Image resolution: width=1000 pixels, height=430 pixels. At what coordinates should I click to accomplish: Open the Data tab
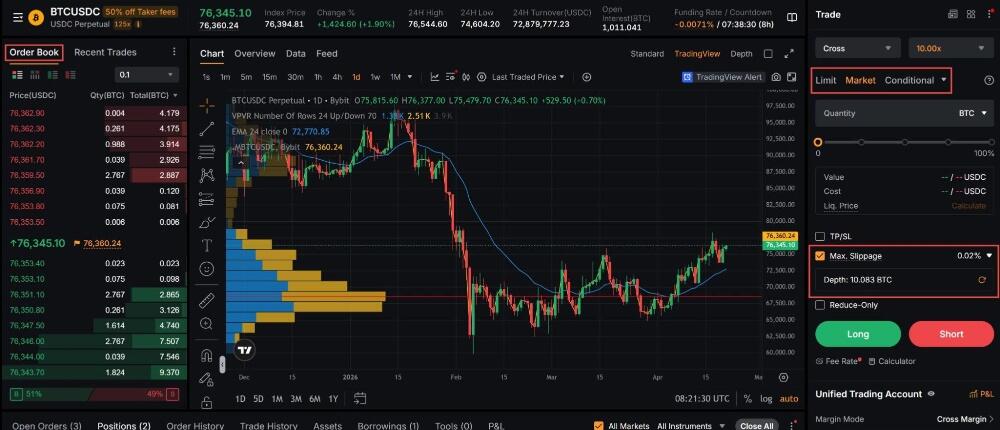[295, 54]
